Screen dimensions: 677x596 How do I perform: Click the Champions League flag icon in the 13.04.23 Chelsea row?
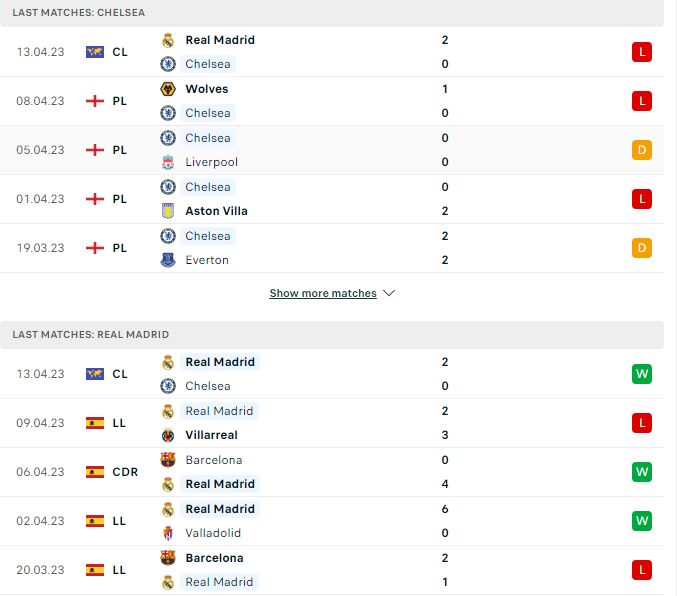95,52
